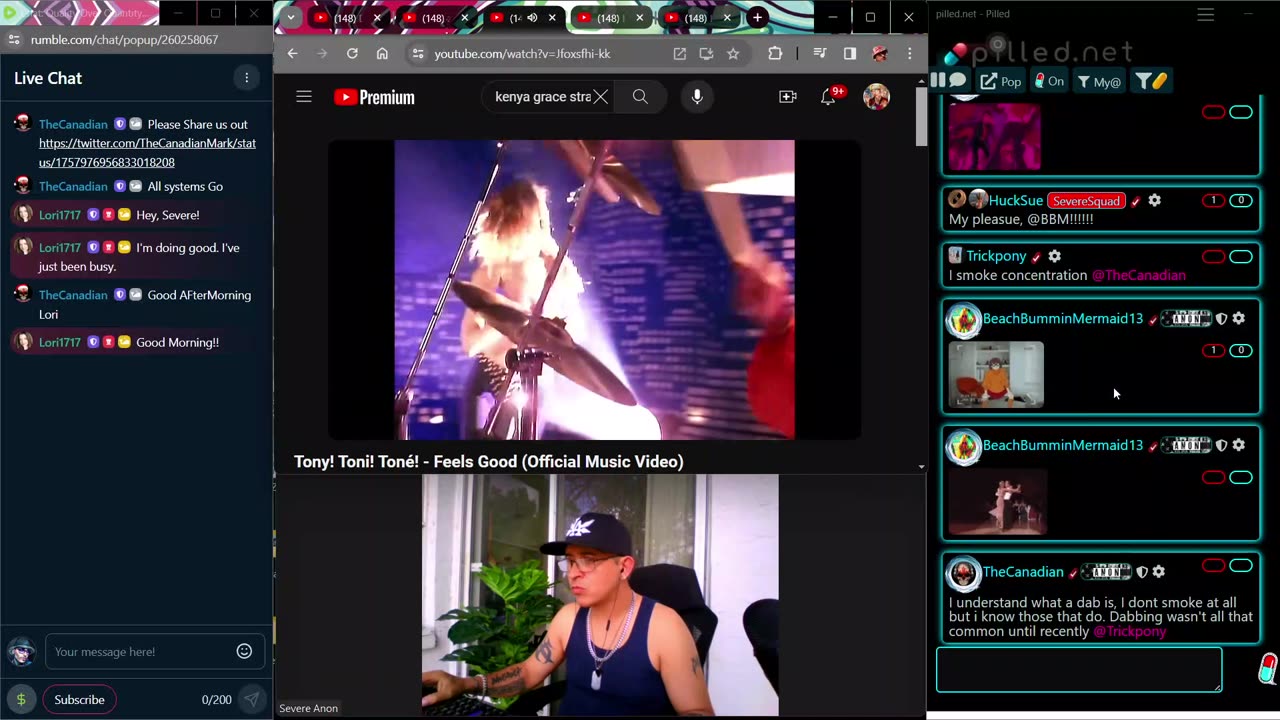Toggle the pill filter button
The width and height of the screenshot is (1280, 720).
[1151, 81]
